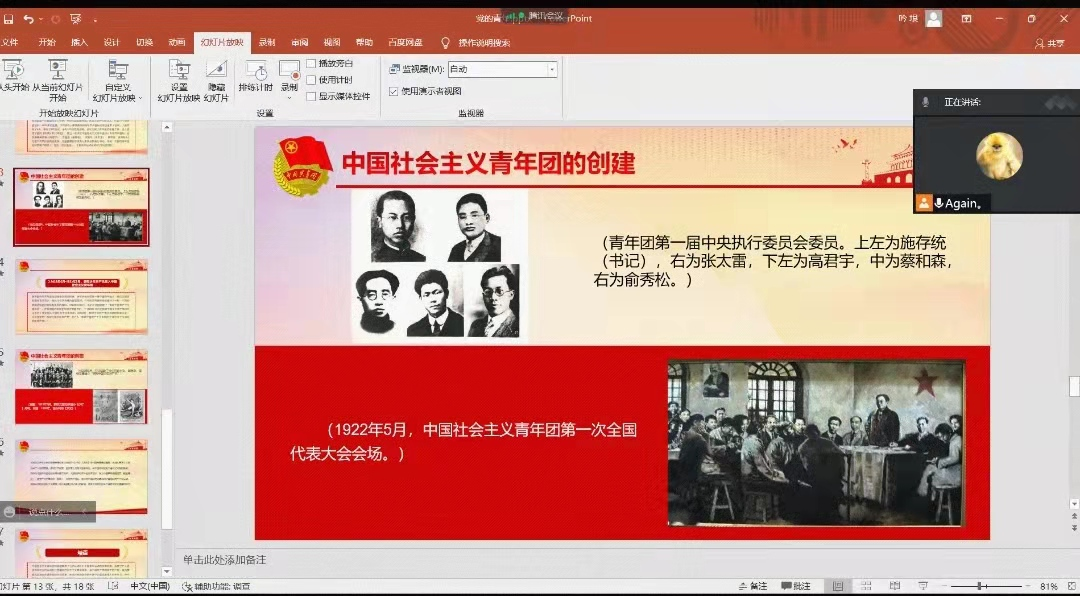Open Set Up Slide Show (设置幻灯片放映)
1080x596 pixels.
[x=178, y=81]
